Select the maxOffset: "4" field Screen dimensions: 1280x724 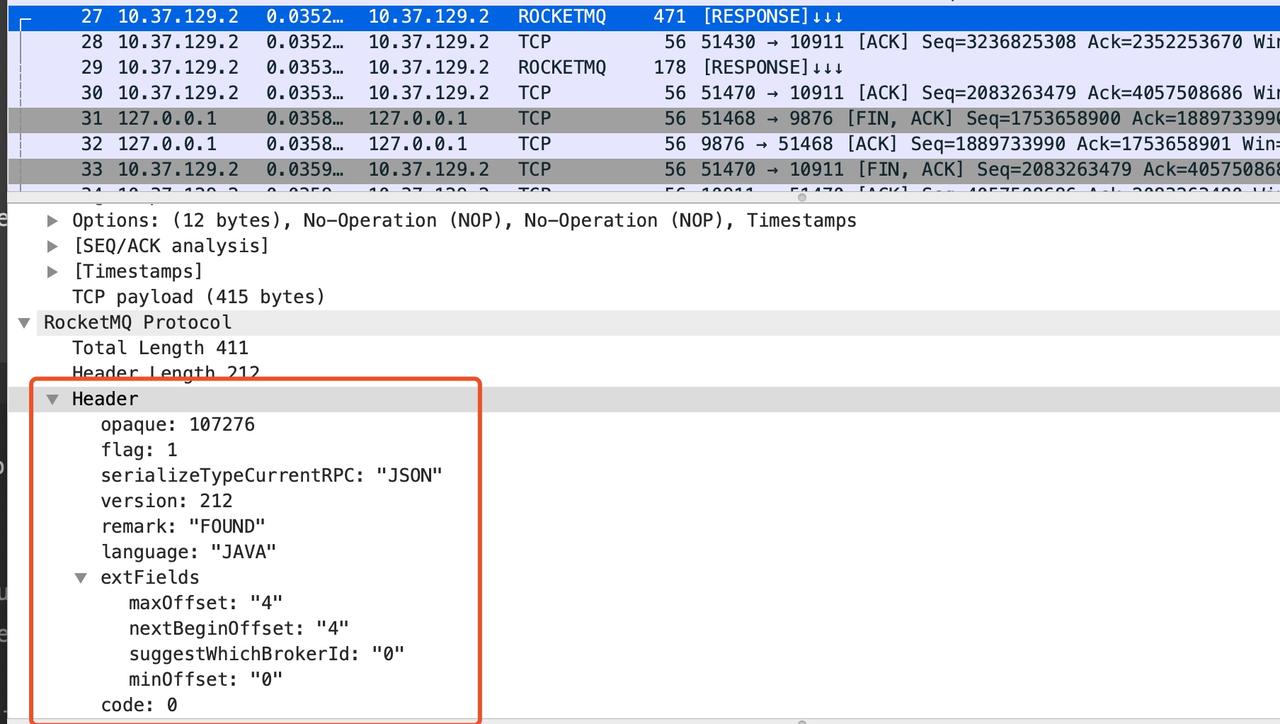point(206,603)
